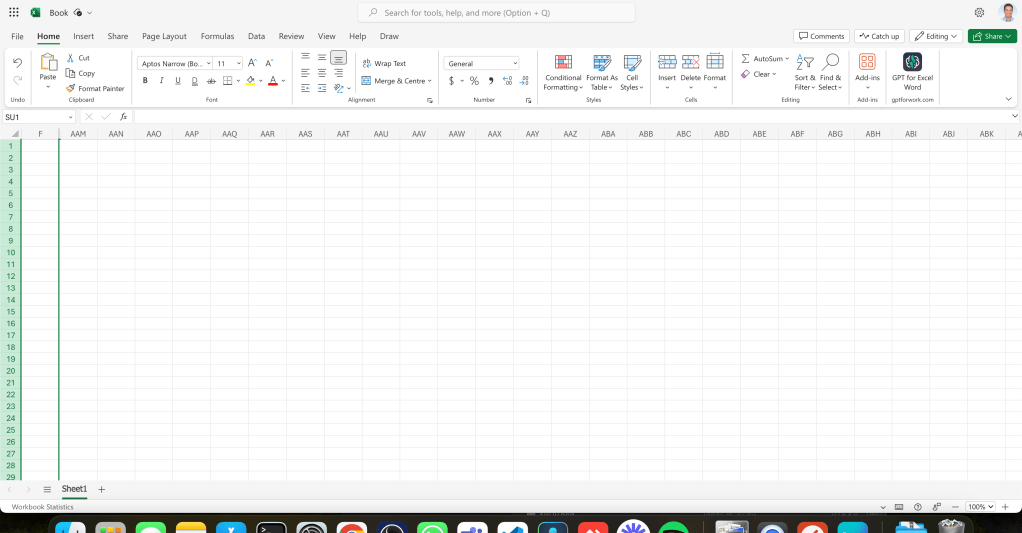Open the font name dropdown
The image size is (1022, 533).
click(x=209, y=63)
